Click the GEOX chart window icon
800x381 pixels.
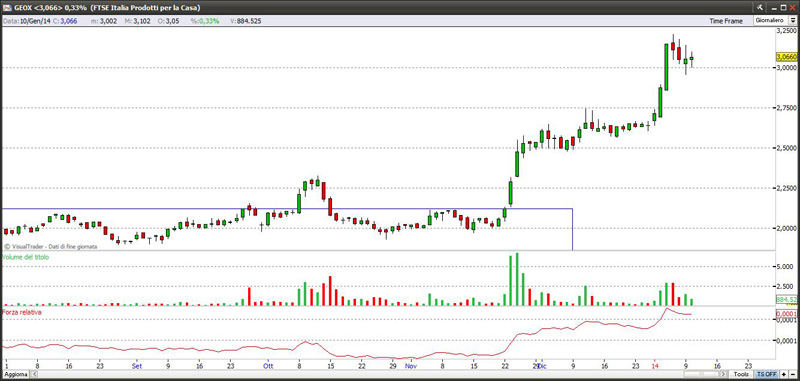click(x=7, y=8)
